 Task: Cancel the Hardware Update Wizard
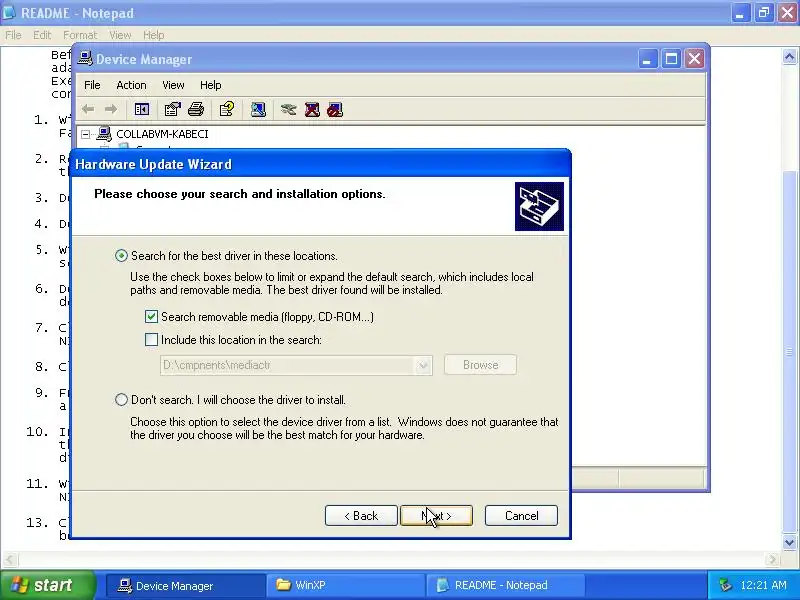[x=521, y=515]
